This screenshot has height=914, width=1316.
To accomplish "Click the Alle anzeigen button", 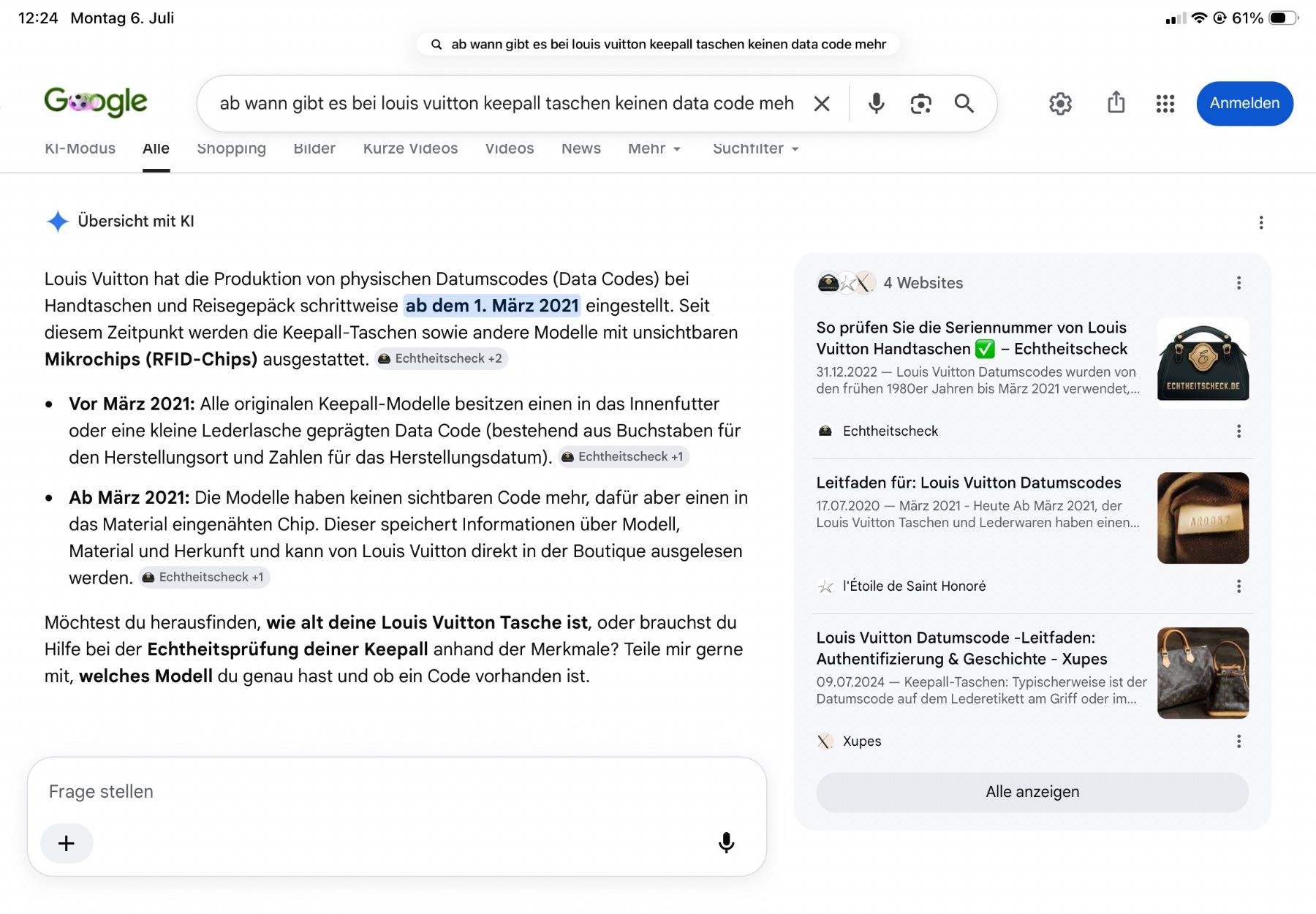I will (x=1032, y=792).
